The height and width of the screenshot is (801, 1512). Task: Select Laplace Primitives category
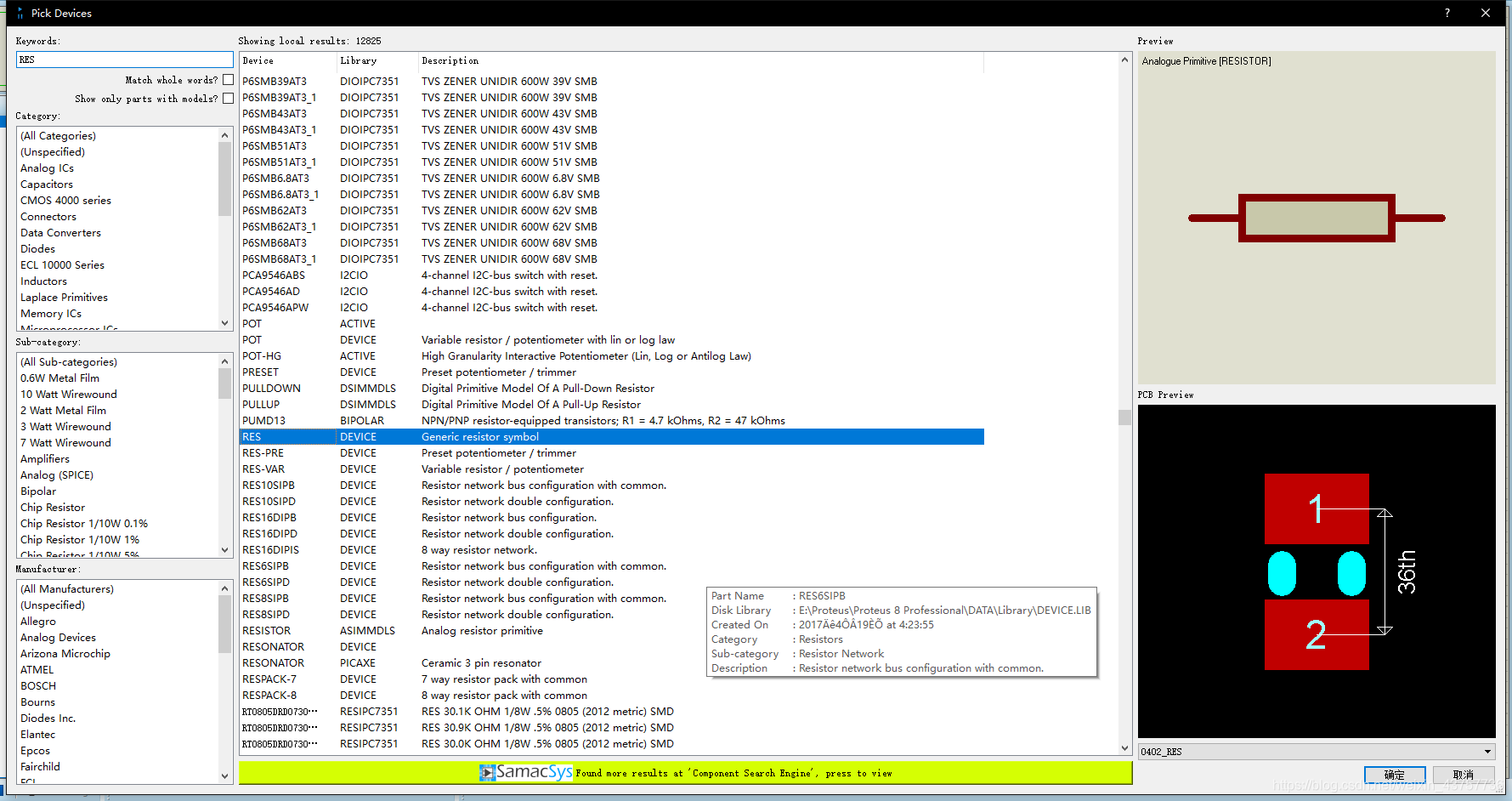64,297
